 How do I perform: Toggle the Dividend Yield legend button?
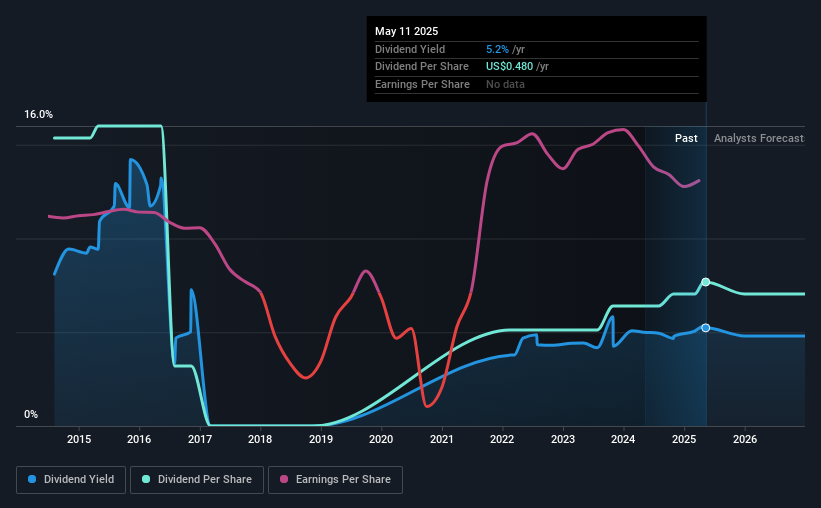[71, 480]
